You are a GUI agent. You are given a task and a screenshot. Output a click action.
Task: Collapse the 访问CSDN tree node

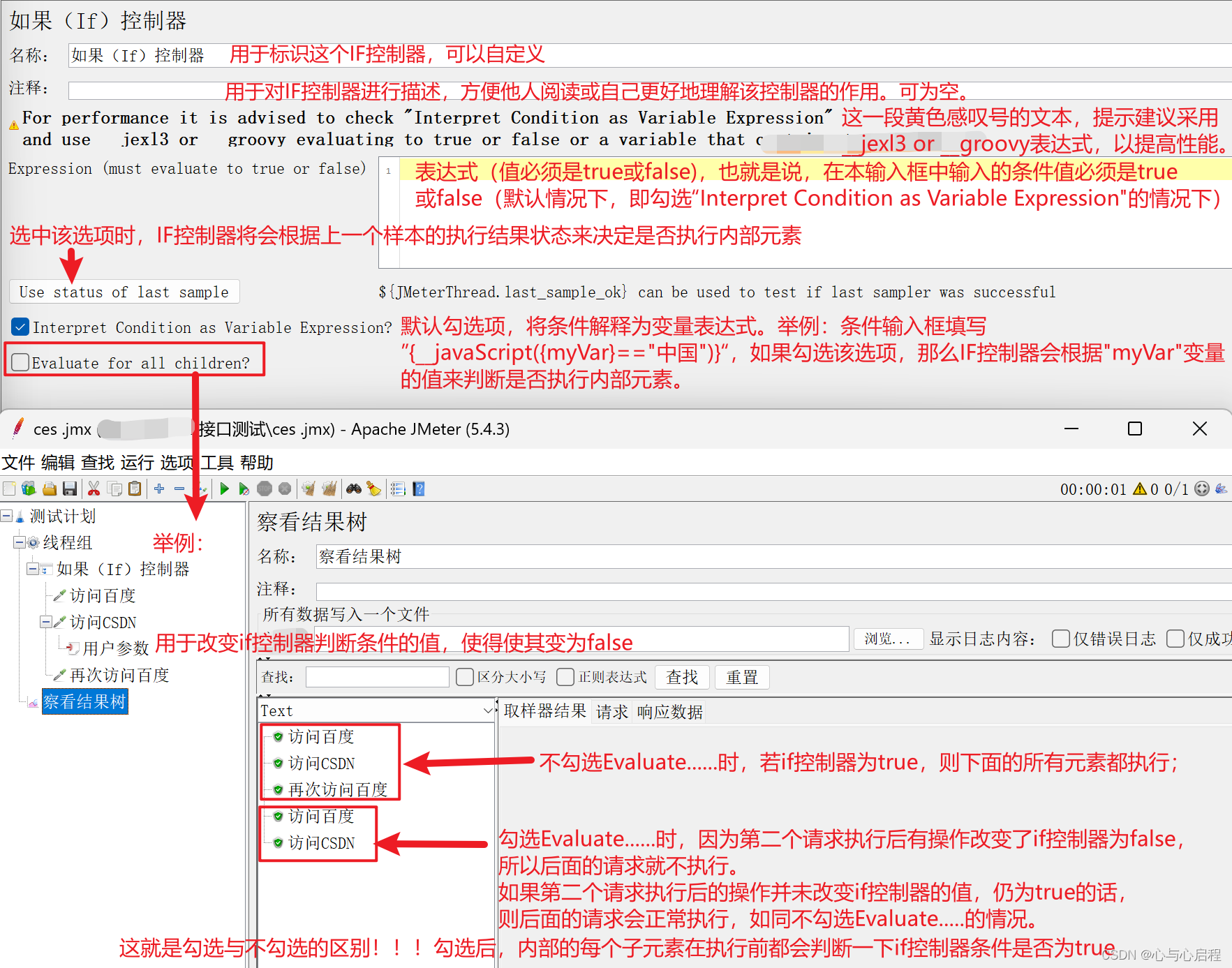tap(45, 622)
